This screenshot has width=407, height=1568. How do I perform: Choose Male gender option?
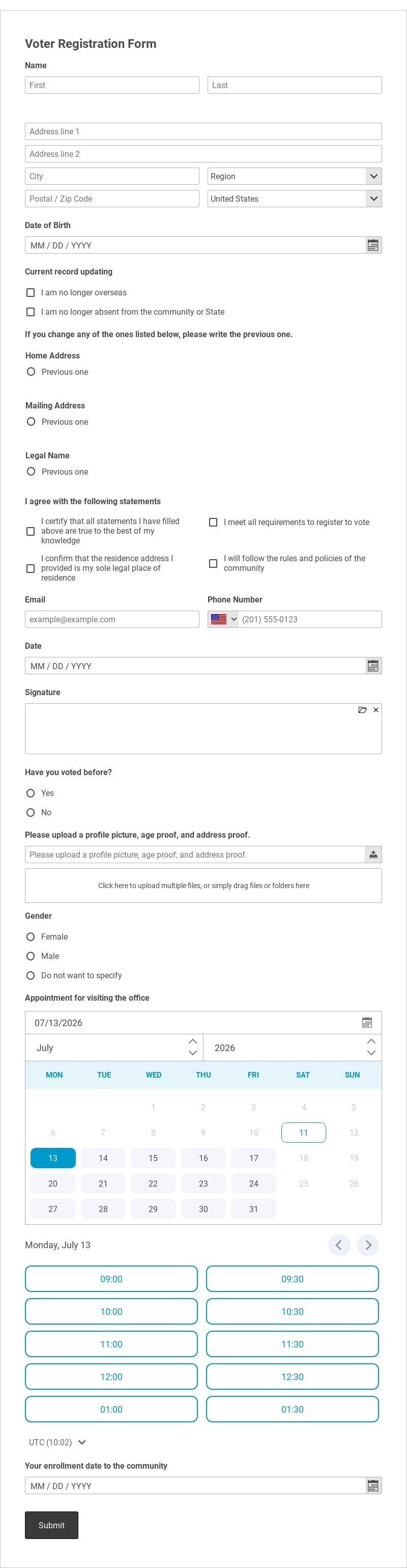pyautogui.click(x=31, y=956)
